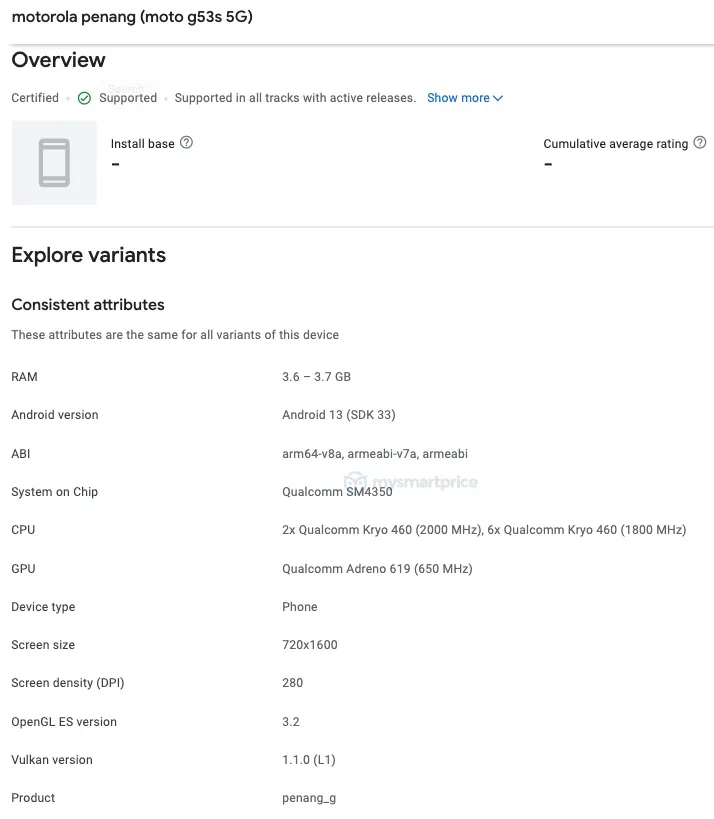Click the Screen density (DPI) label
This screenshot has width=714, height=819.
(x=66, y=683)
